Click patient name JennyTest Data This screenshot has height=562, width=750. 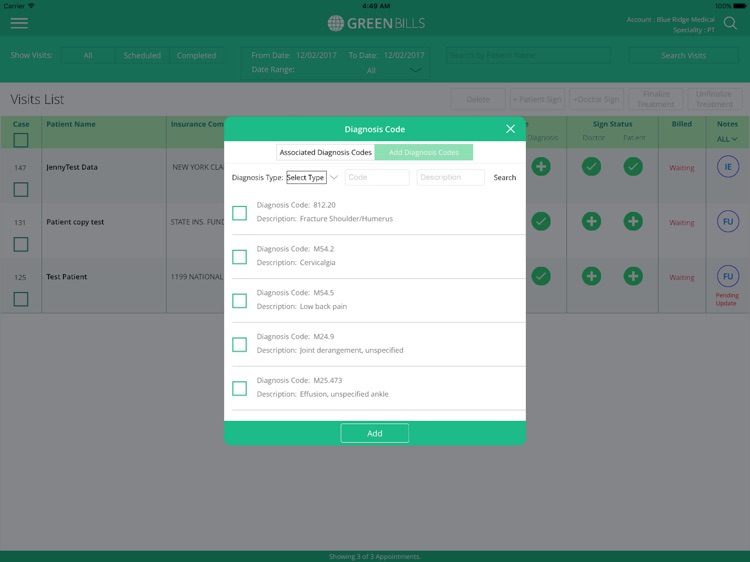(x=72, y=167)
